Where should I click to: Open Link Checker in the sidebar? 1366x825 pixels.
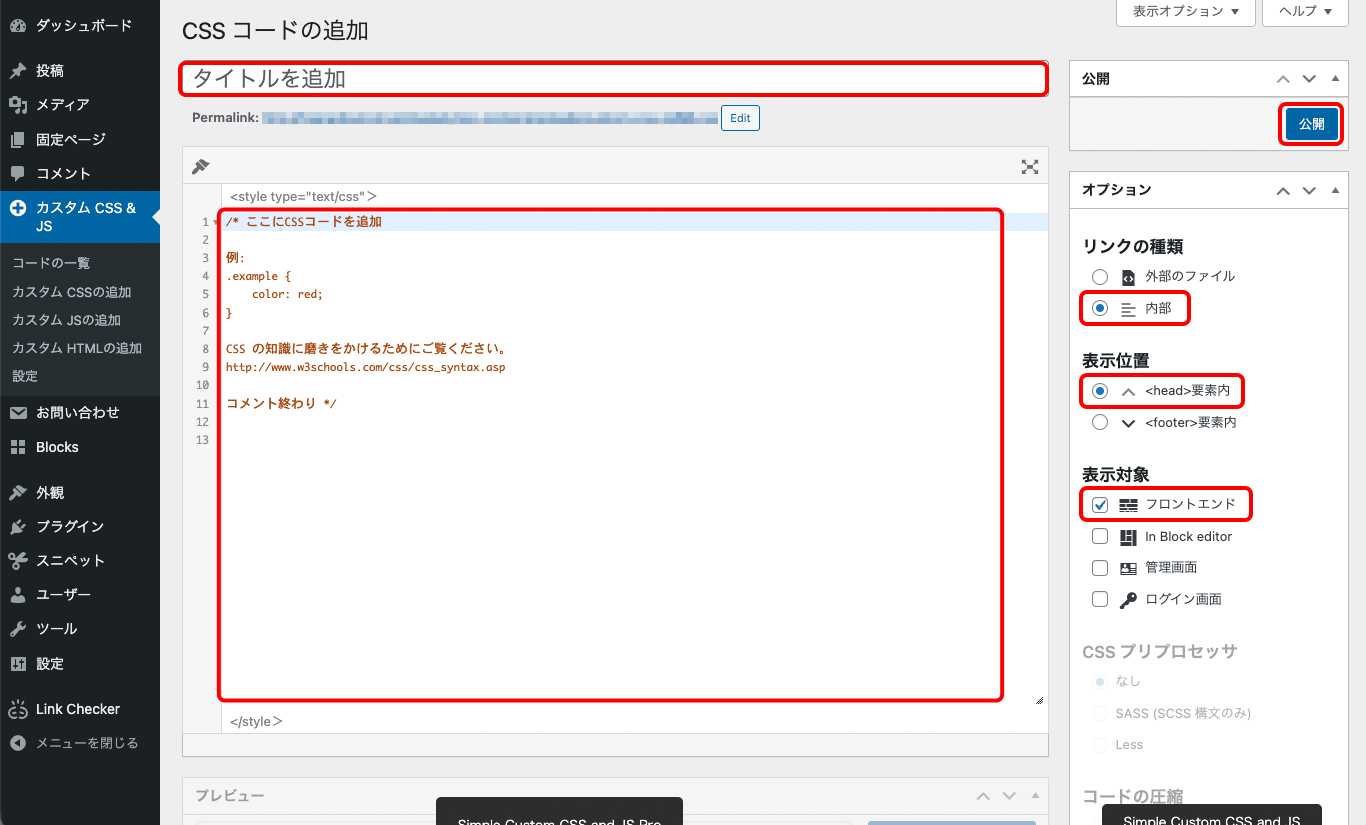(77, 709)
